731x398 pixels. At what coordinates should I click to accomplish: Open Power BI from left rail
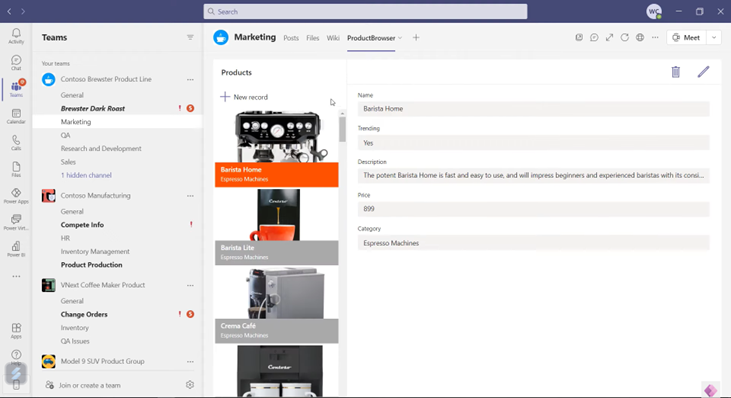(16, 249)
